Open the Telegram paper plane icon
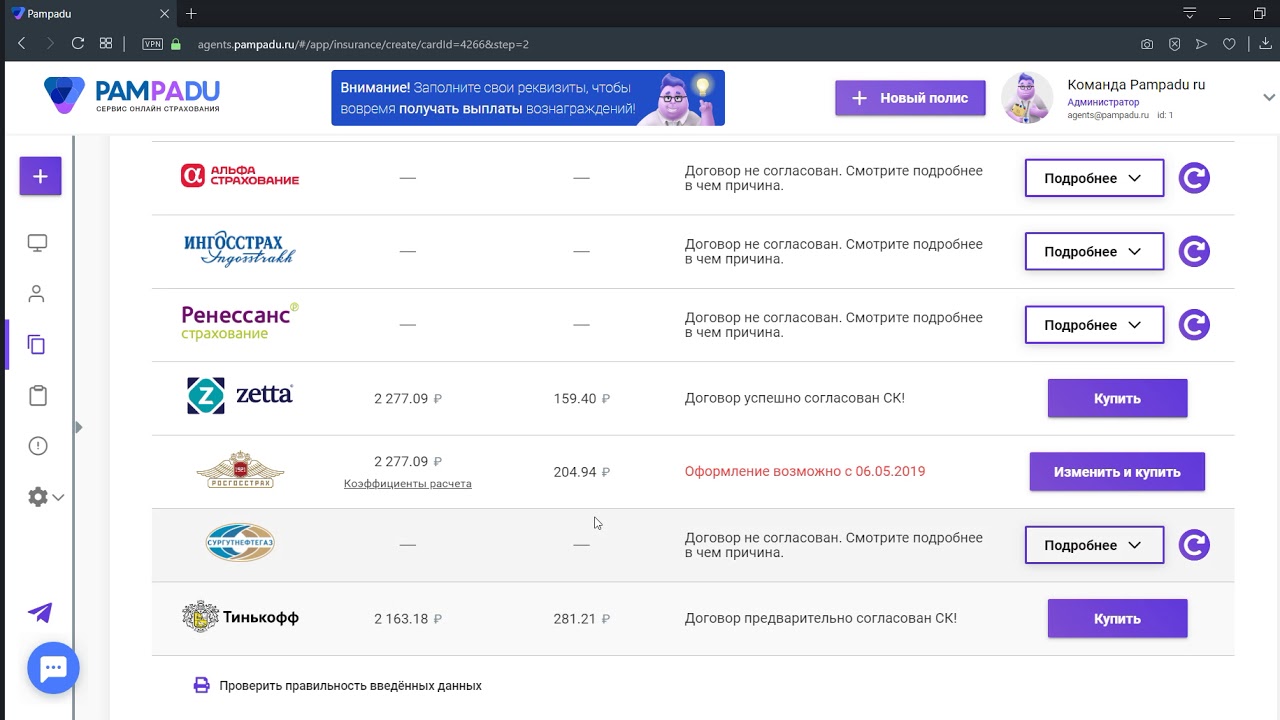Screen dimensions: 1280x720 [40, 613]
